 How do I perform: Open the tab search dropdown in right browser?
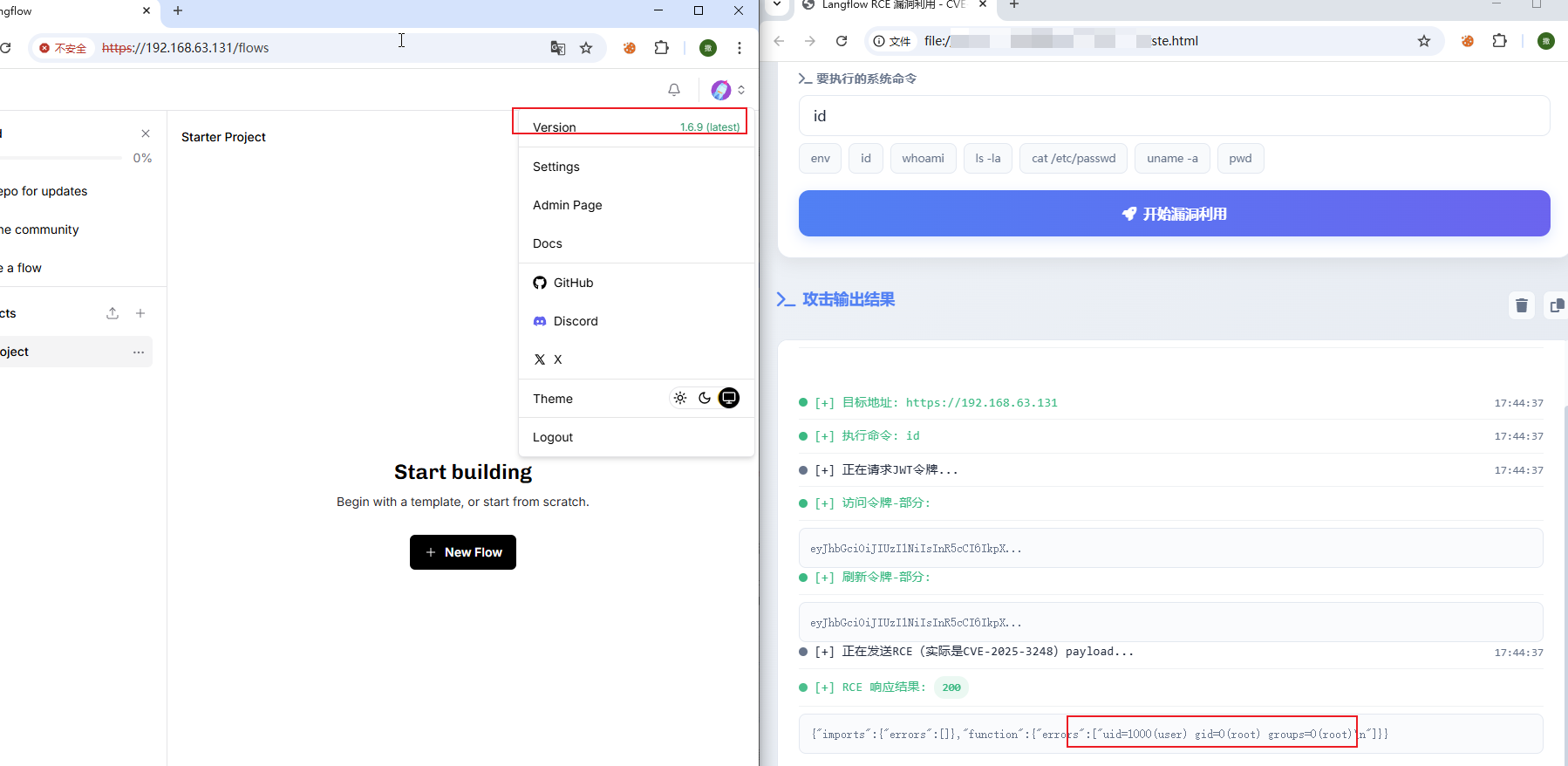click(777, 4)
